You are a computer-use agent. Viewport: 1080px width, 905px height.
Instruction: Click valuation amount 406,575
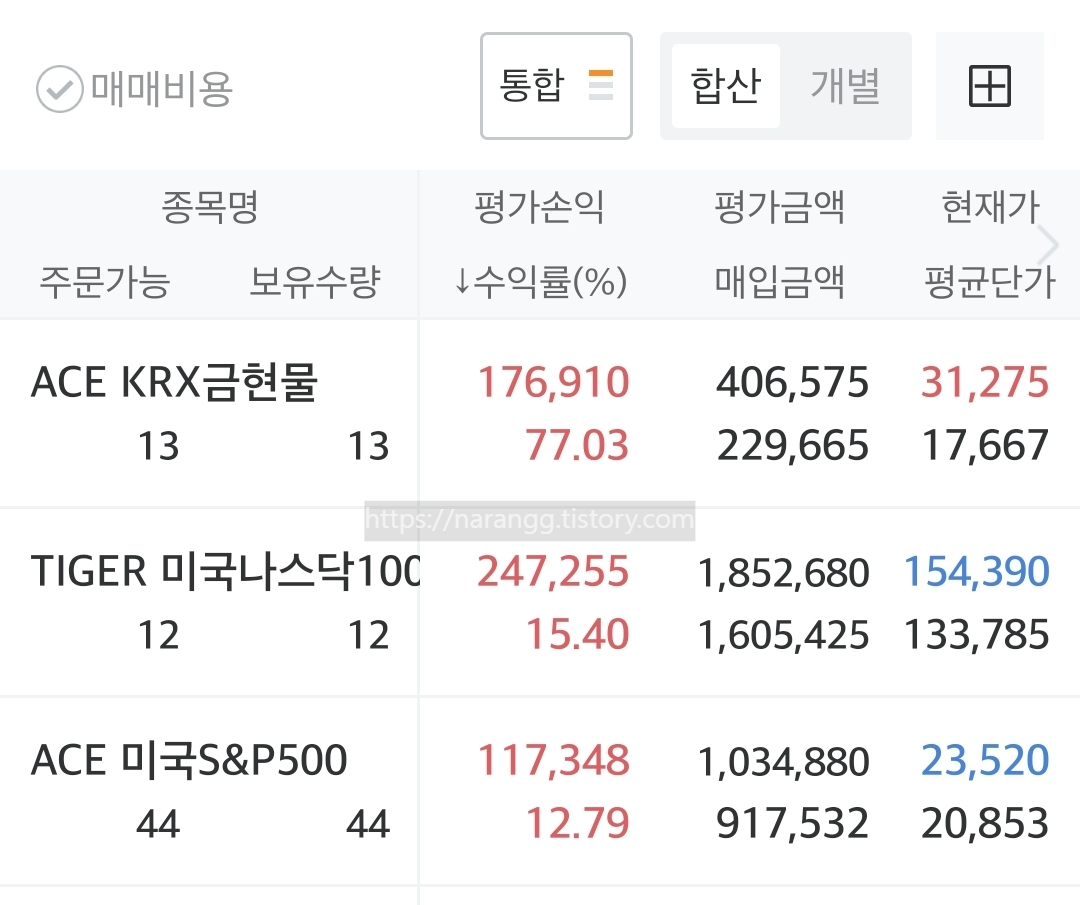point(793,382)
